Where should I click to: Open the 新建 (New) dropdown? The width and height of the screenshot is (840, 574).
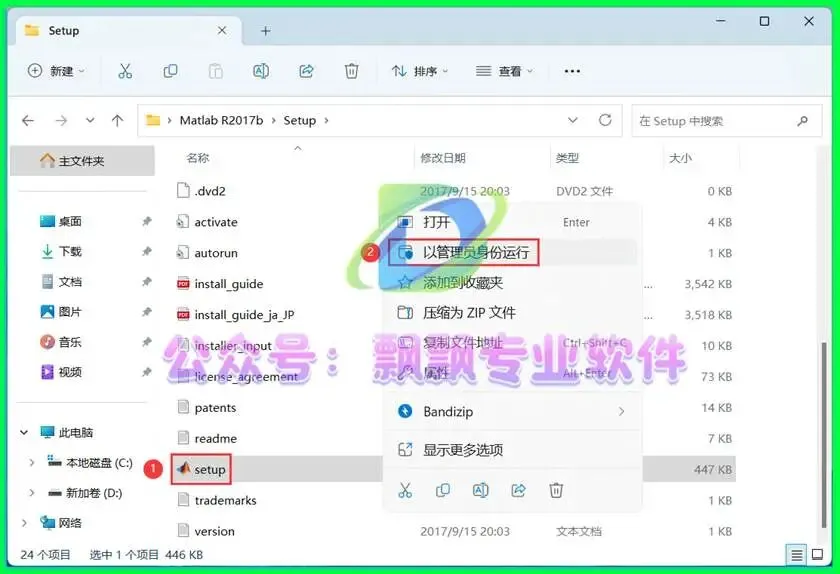click(56, 71)
